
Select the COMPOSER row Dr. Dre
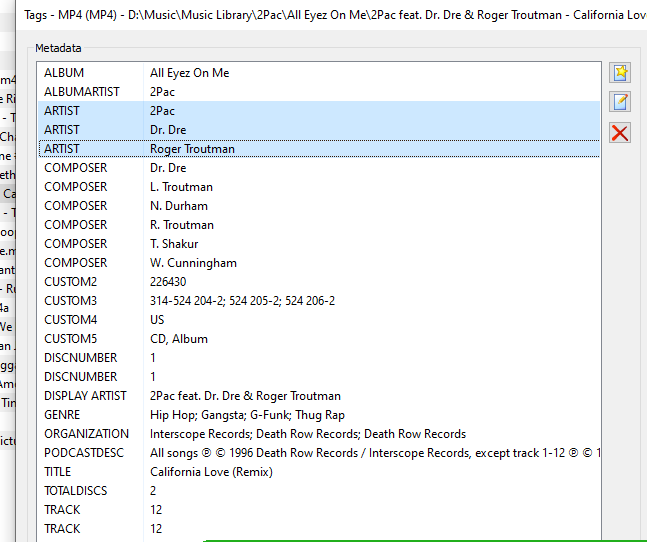[x=319, y=168]
